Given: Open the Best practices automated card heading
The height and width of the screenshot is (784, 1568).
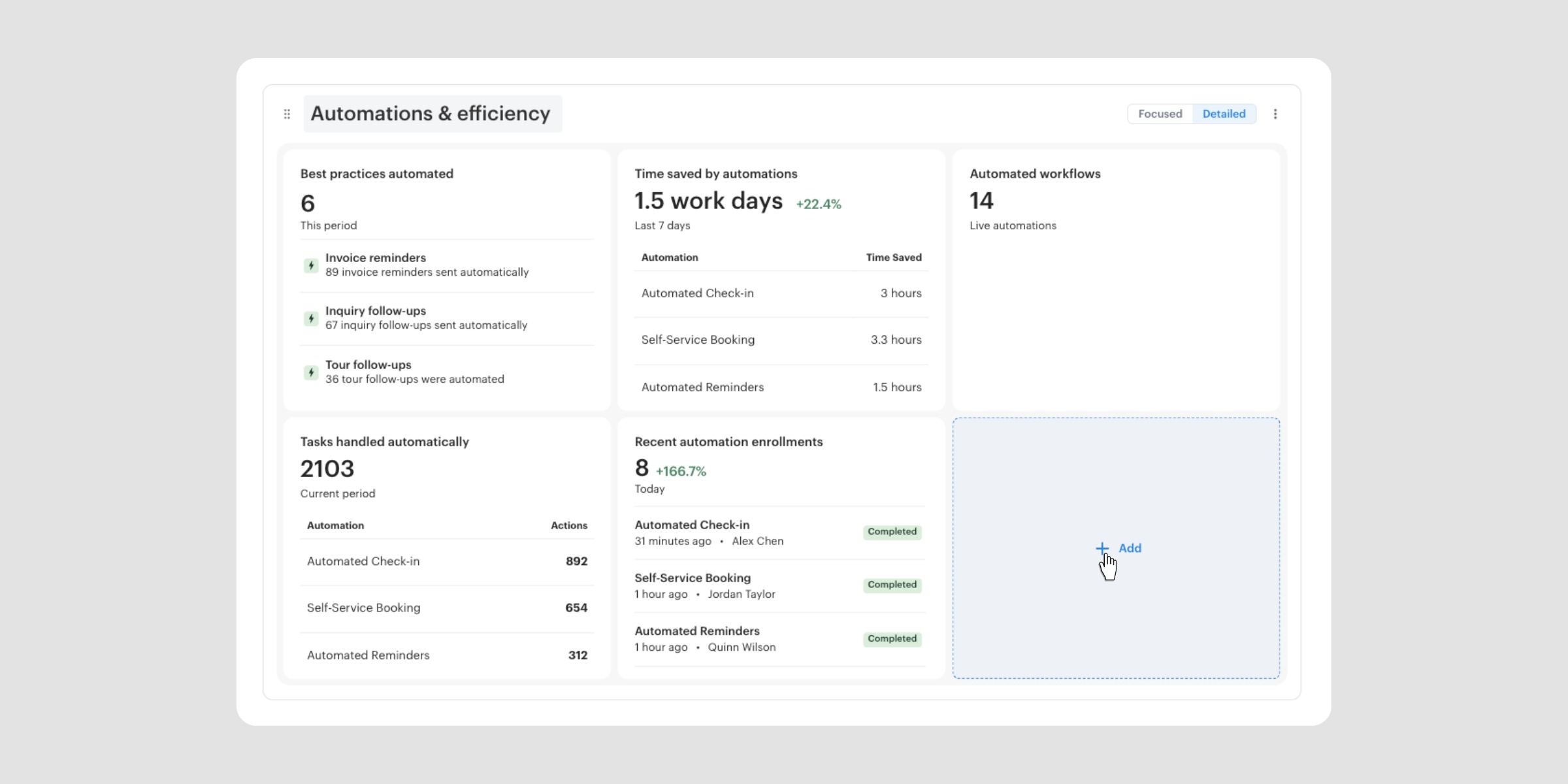Looking at the screenshot, I should coord(376,174).
